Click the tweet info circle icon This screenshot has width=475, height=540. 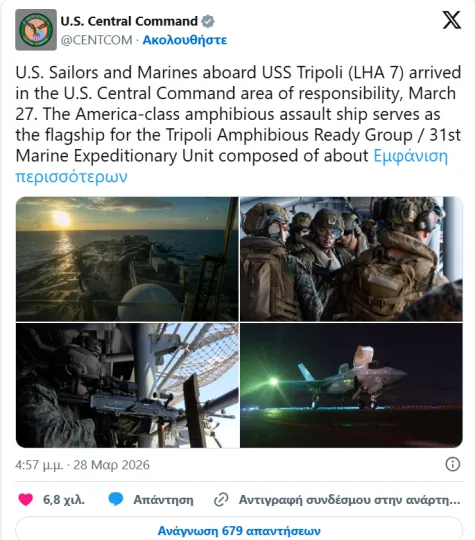point(452,464)
